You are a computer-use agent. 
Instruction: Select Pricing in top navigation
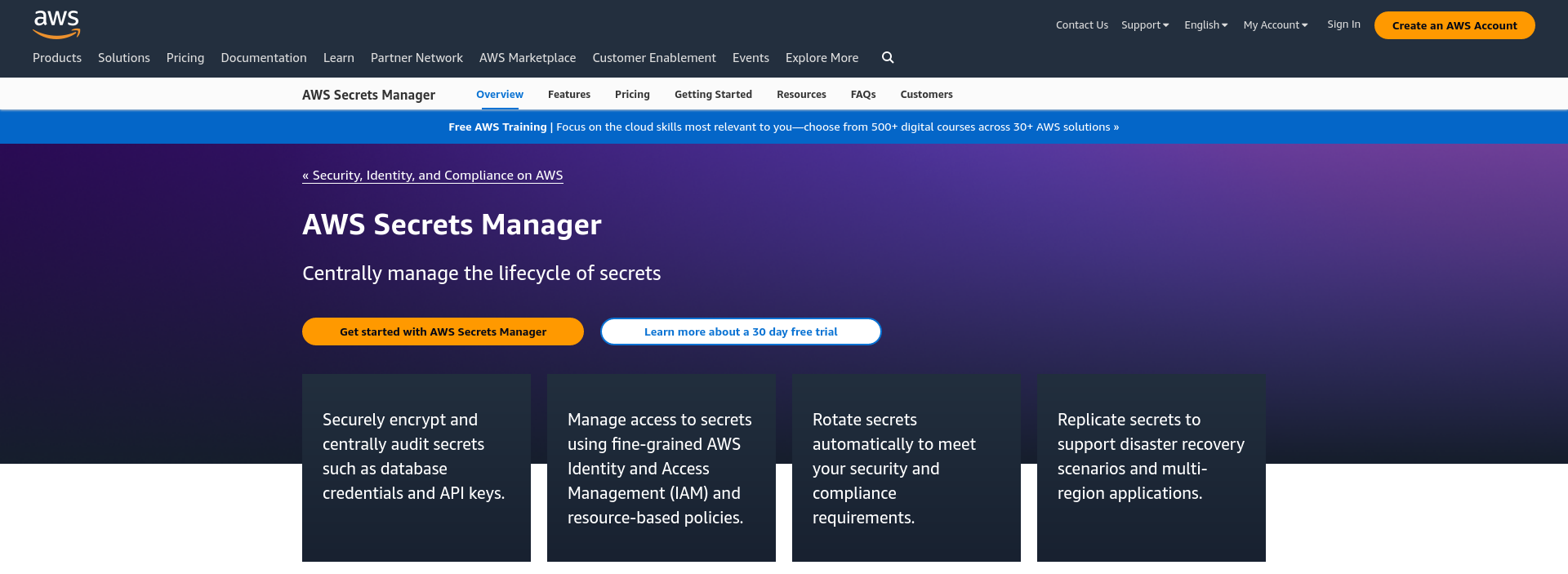(185, 58)
